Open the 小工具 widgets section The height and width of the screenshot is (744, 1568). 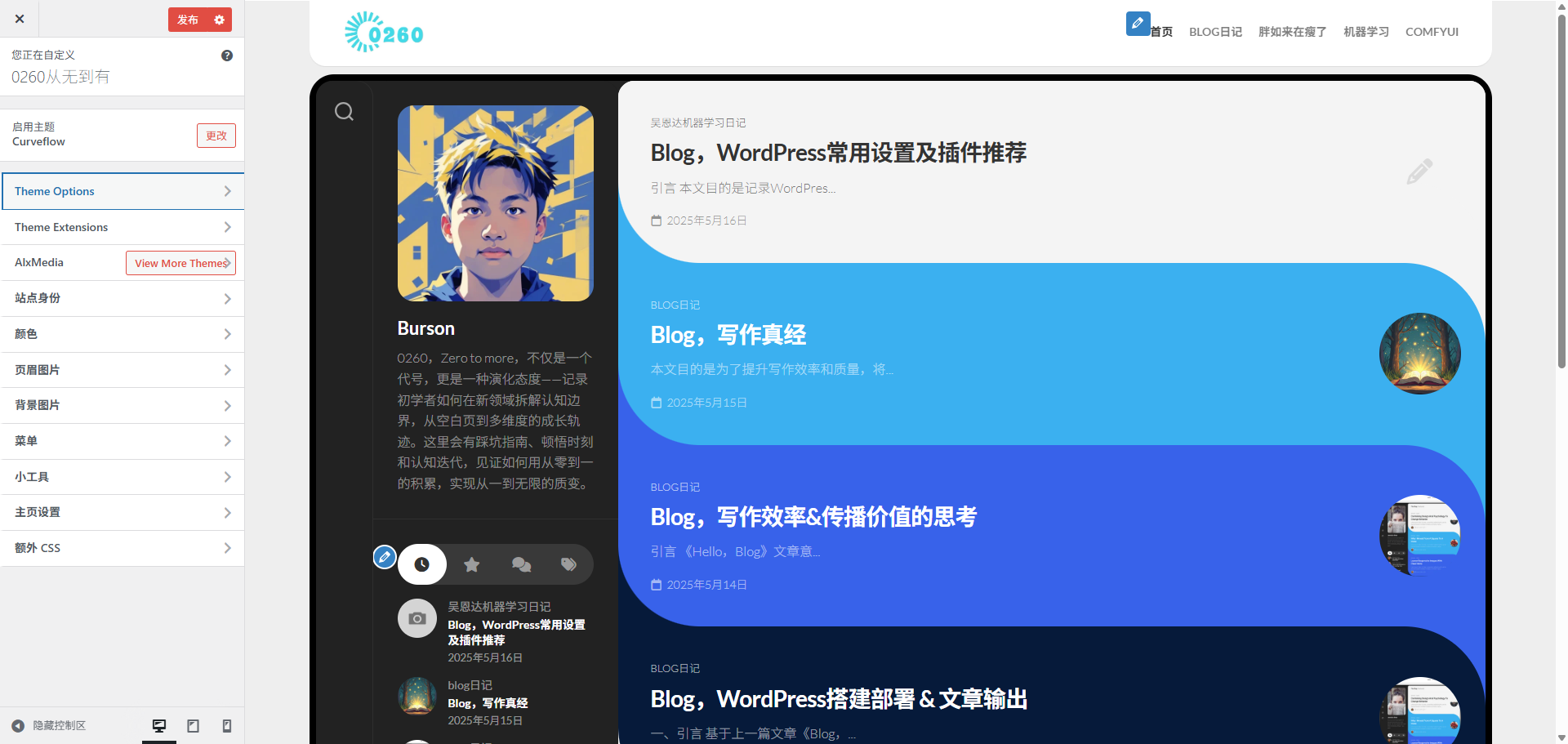pyautogui.click(x=122, y=477)
